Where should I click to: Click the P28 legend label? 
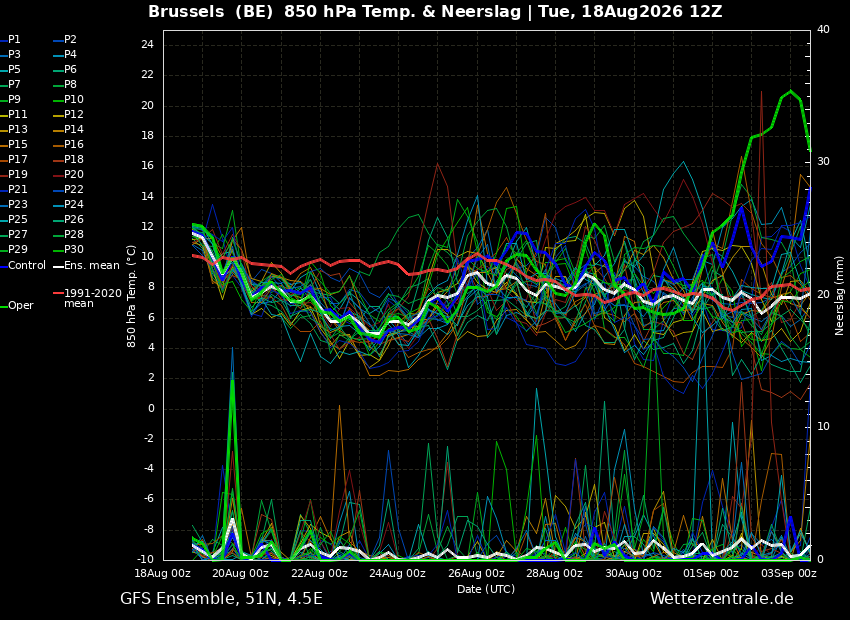(74, 235)
